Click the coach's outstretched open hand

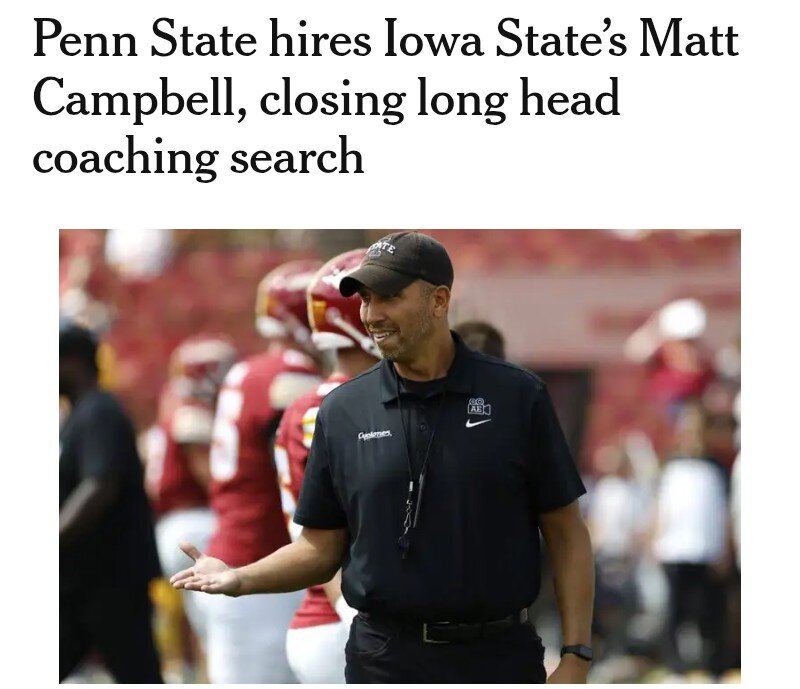point(203,571)
